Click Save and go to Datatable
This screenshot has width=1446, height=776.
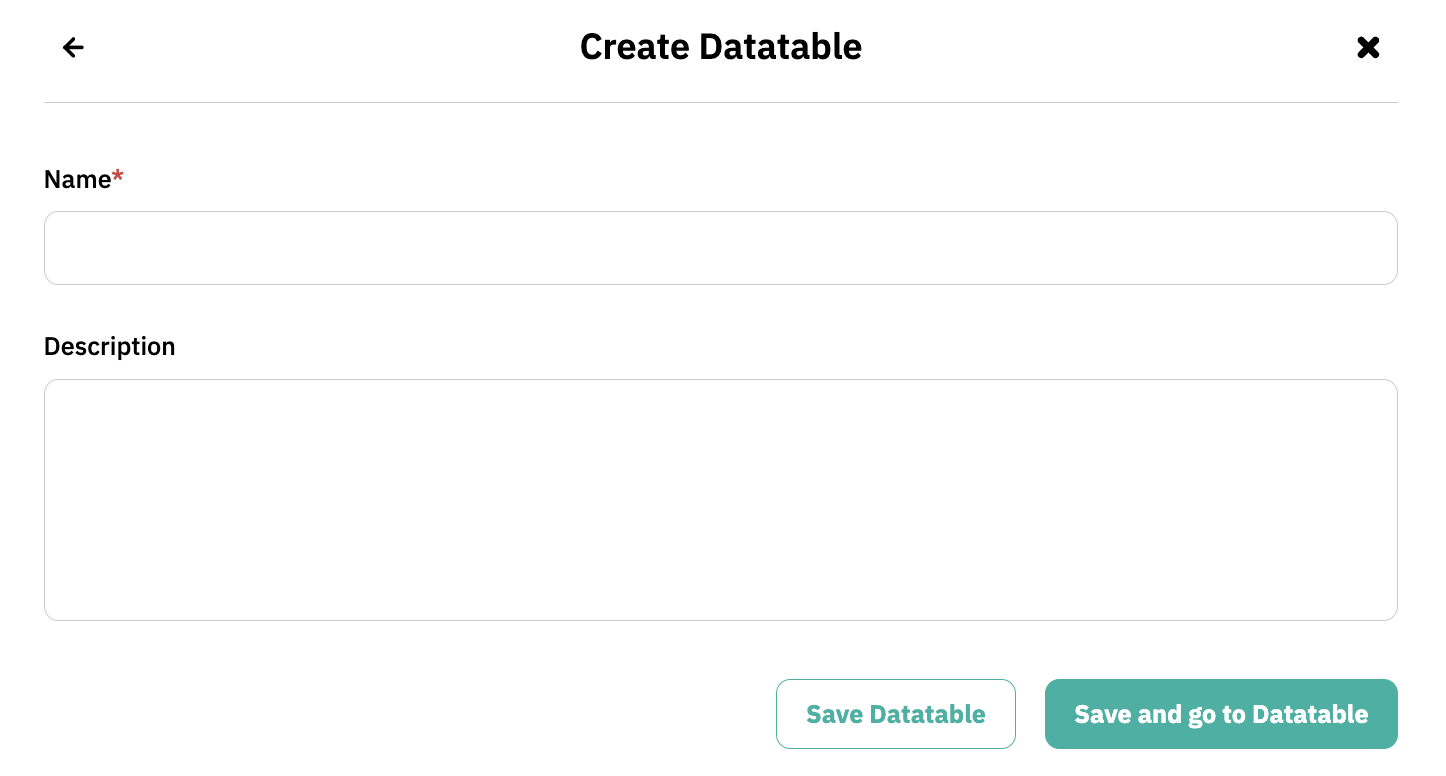(1221, 714)
